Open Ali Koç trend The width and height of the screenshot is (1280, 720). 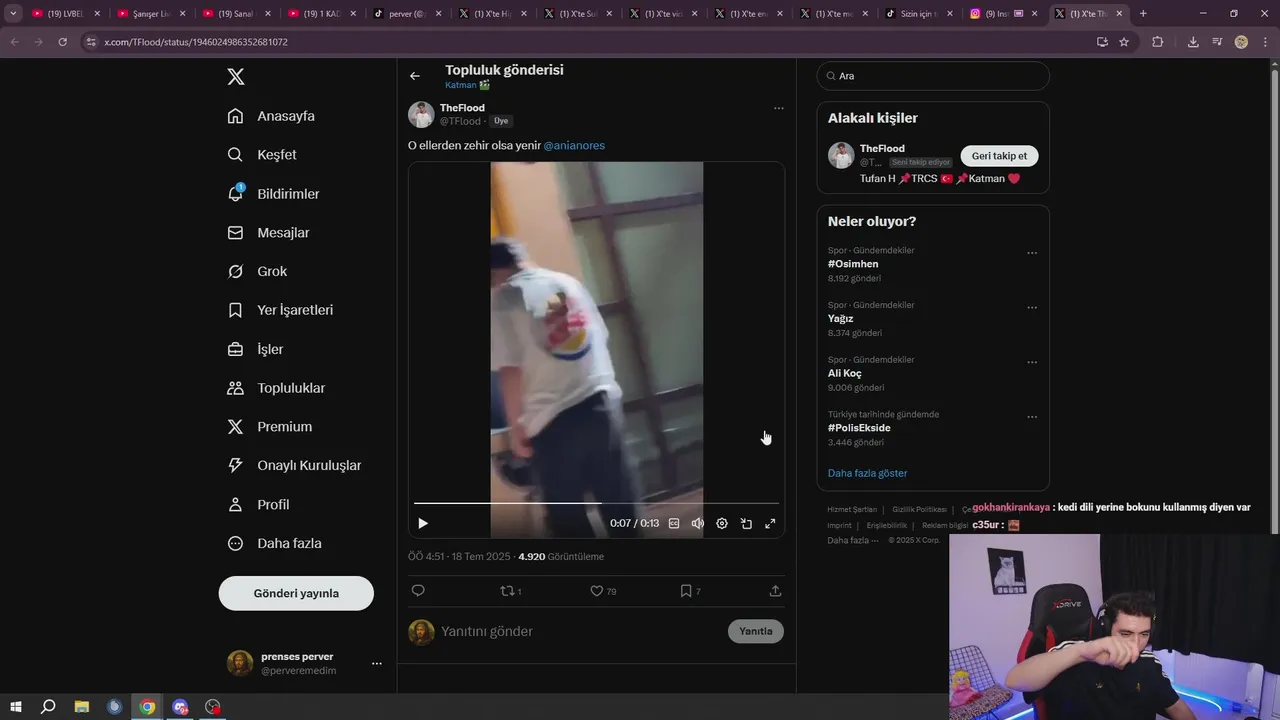pyautogui.click(x=845, y=374)
